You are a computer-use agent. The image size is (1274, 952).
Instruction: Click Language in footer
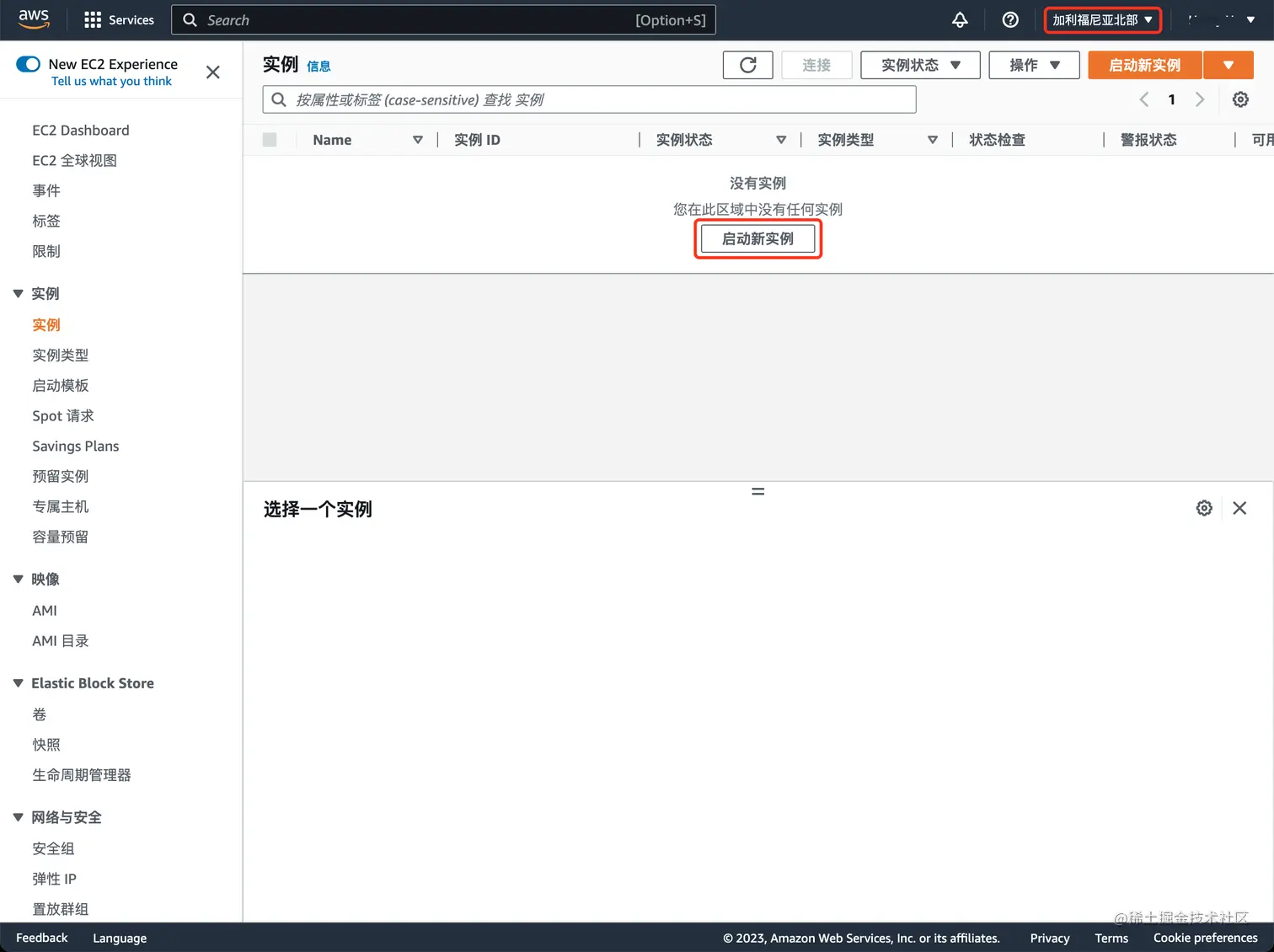tap(120, 938)
